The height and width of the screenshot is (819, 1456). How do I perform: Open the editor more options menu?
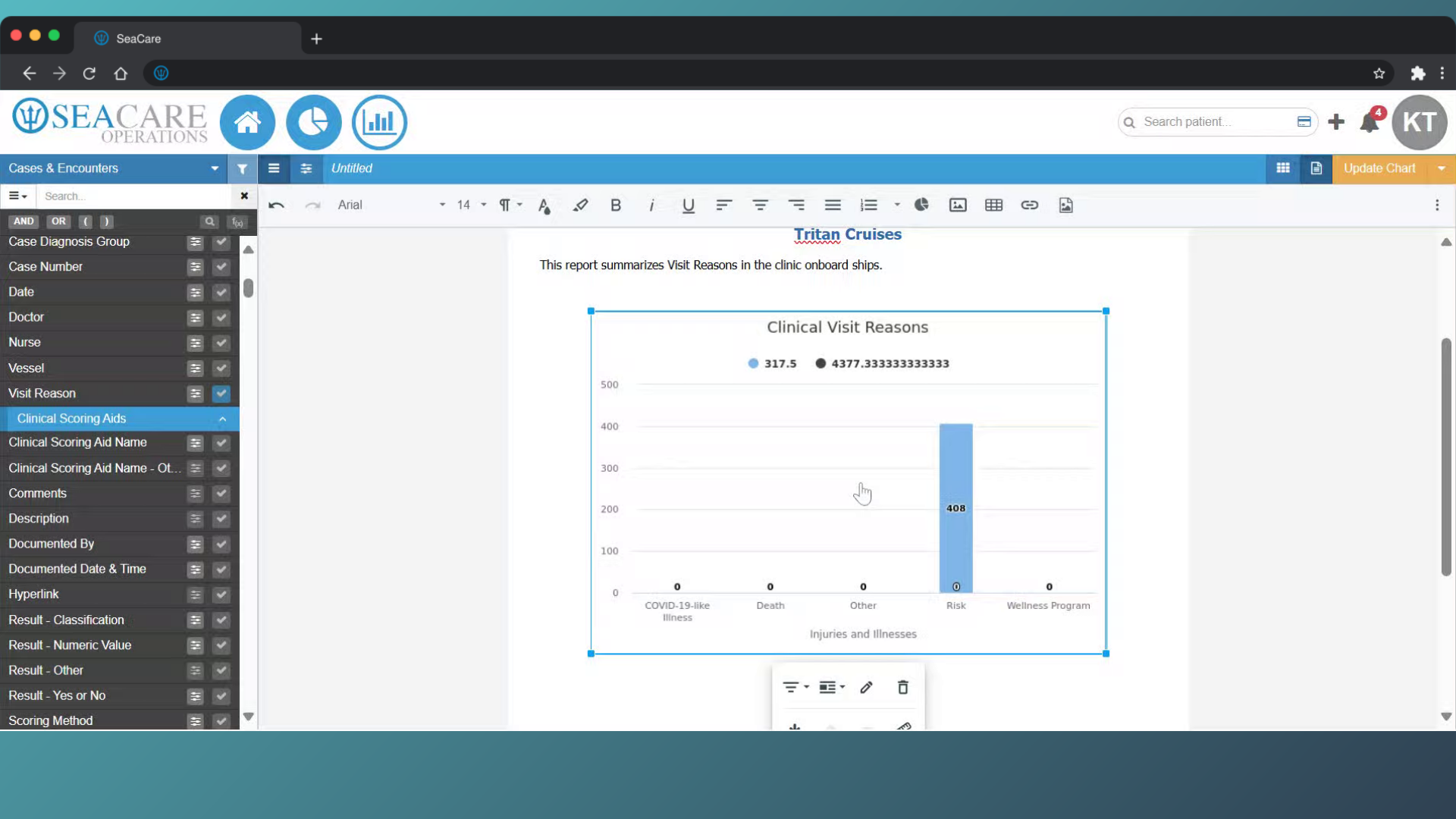click(x=1437, y=206)
